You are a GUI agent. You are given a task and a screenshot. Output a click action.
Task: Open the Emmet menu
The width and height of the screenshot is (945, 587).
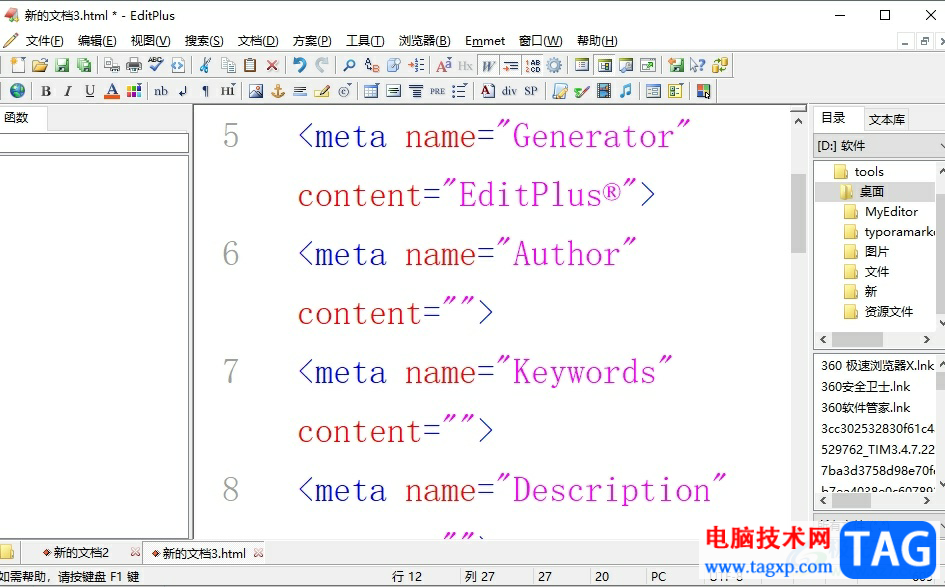(x=485, y=40)
